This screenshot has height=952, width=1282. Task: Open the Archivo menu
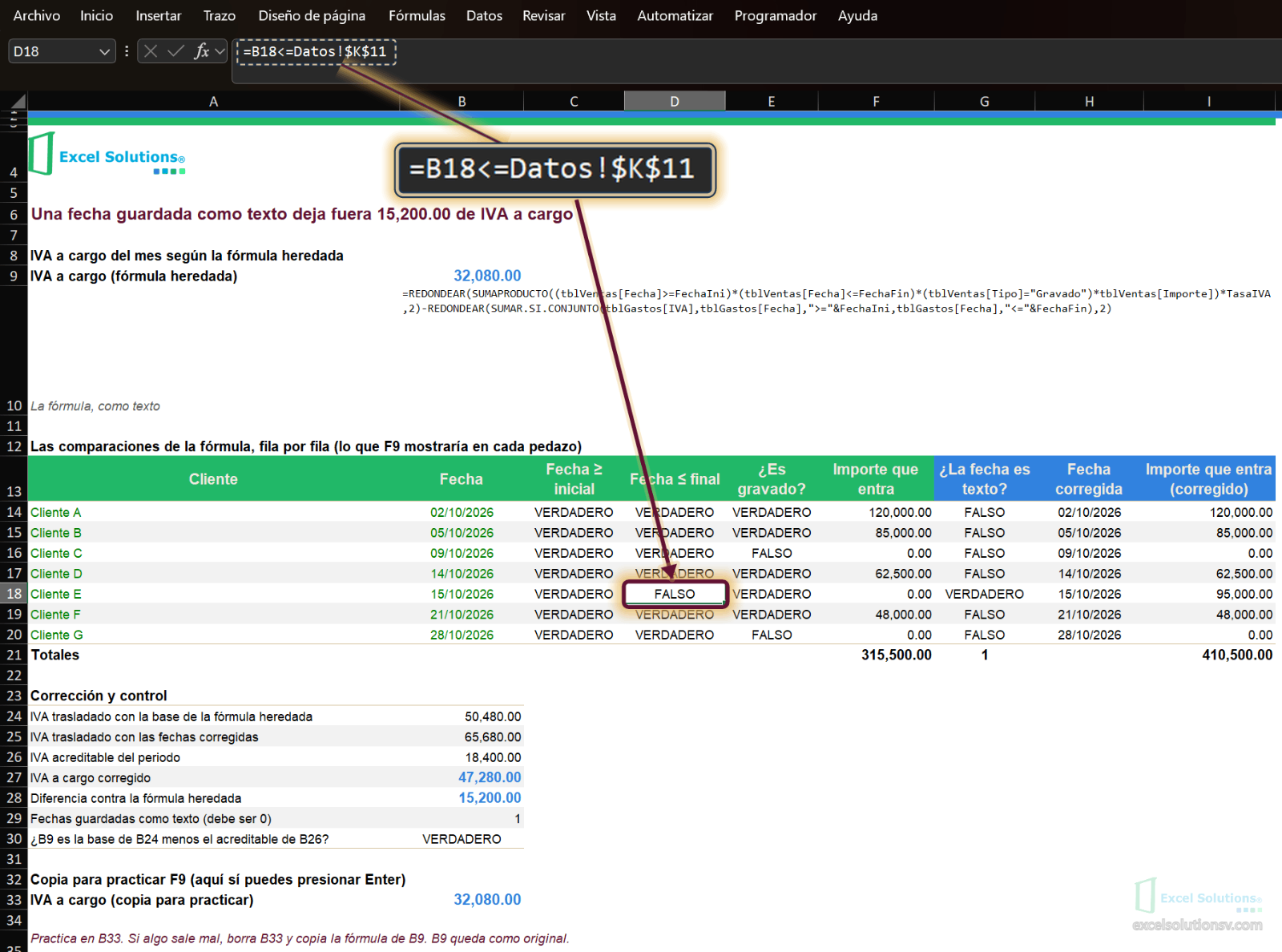(37, 15)
